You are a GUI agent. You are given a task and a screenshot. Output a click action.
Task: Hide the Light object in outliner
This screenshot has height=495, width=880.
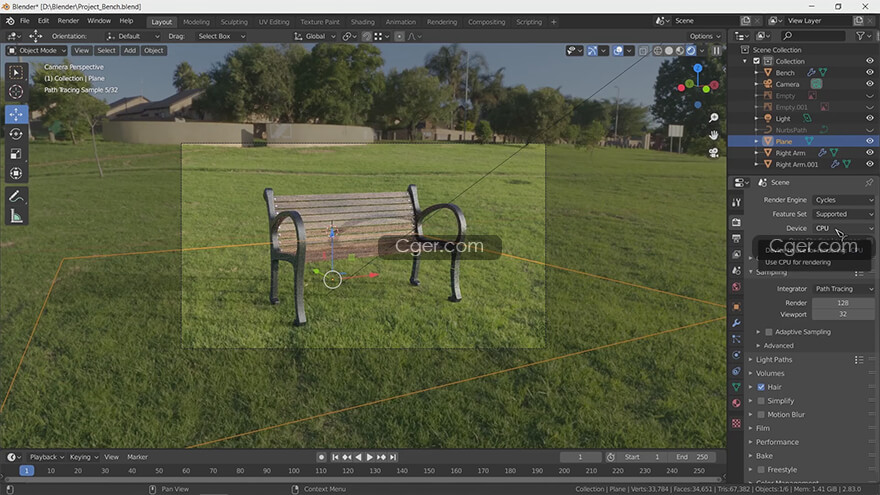tap(869, 118)
